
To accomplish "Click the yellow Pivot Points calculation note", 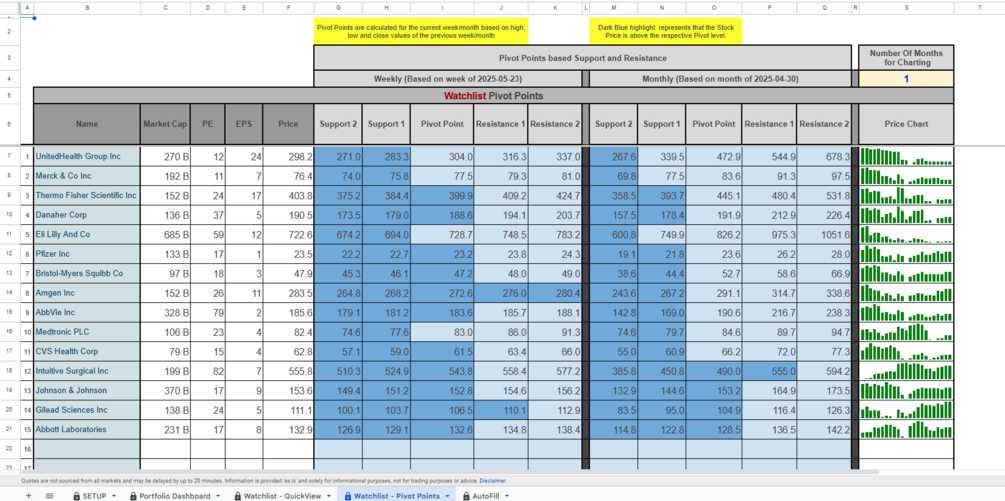I will 421,31.
